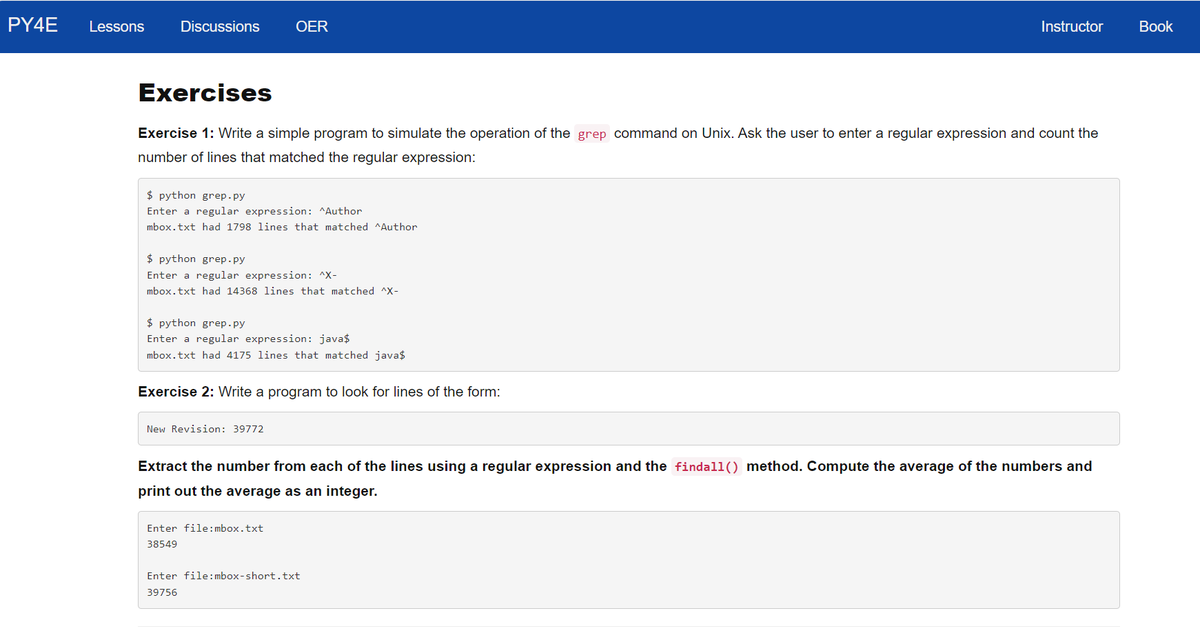Click line 'Enter a regular expression: java$'
The height and width of the screenshot is (642, 1200).
(x=248, y=339)
